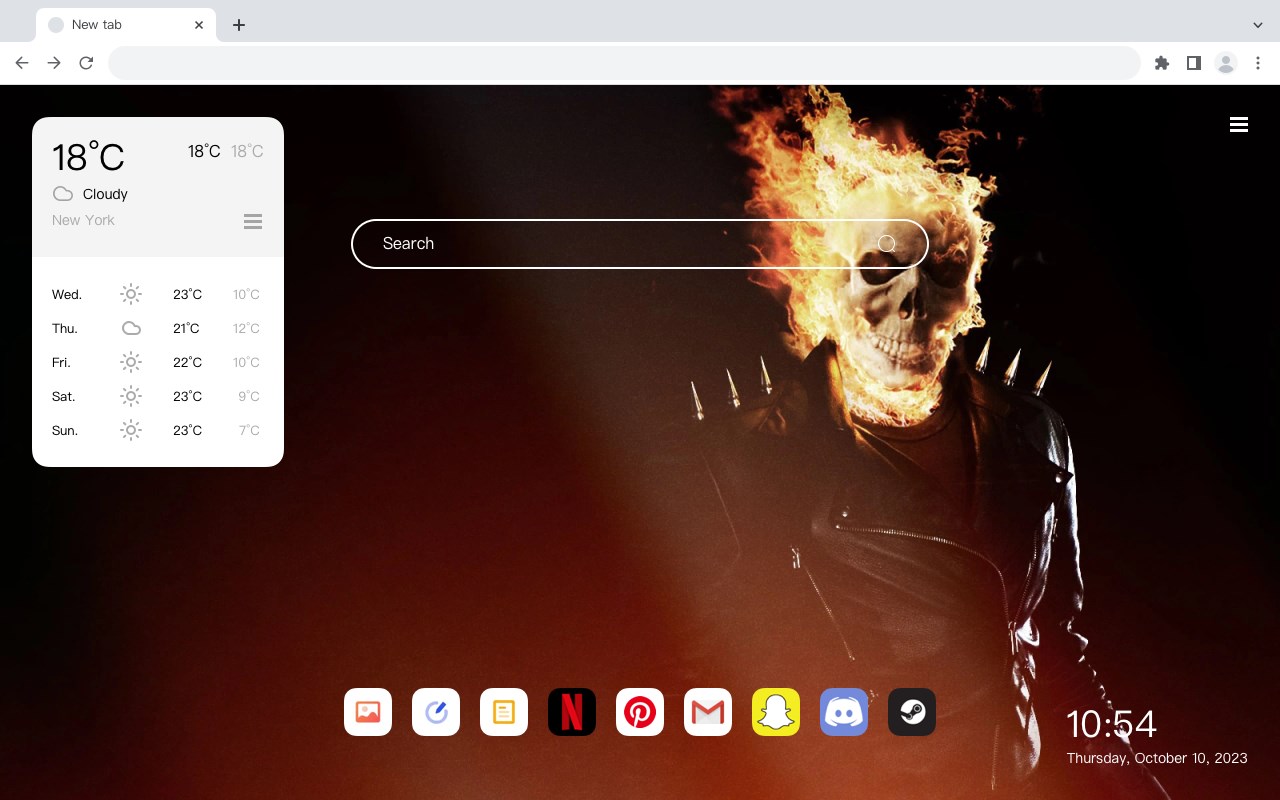Viewport: 1280px width, 800px height.
Task: Select the New tab tab
Action: pos(126,25)
